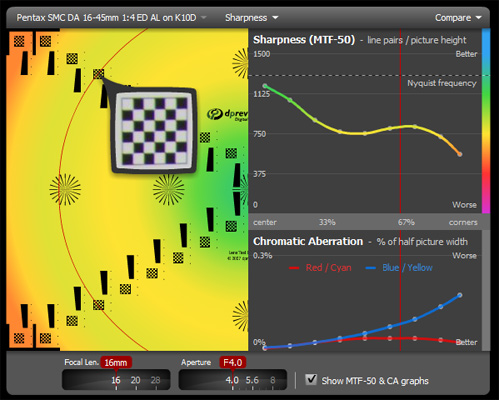Expand the Compare dropdown menu

[x=458, y=18]
